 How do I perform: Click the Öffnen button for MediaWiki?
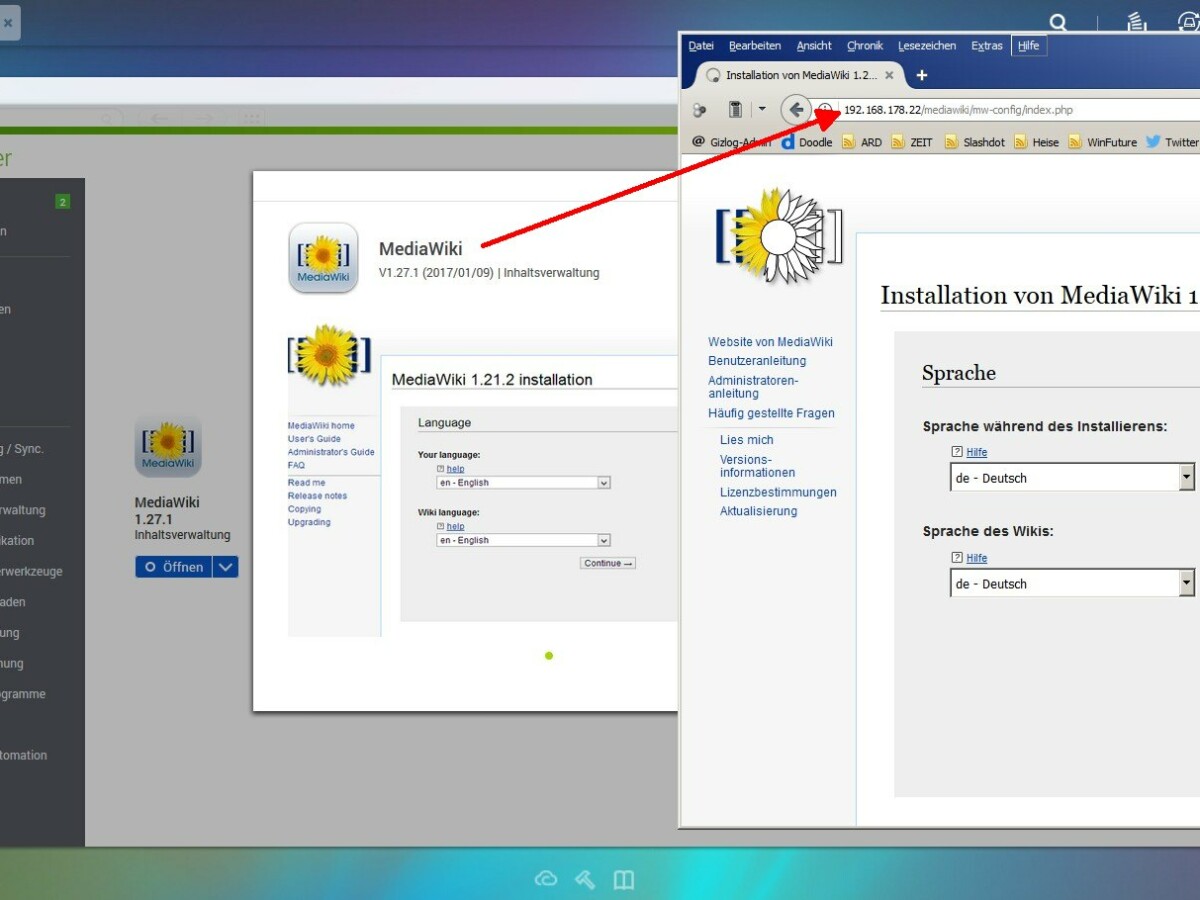(173, 567)
